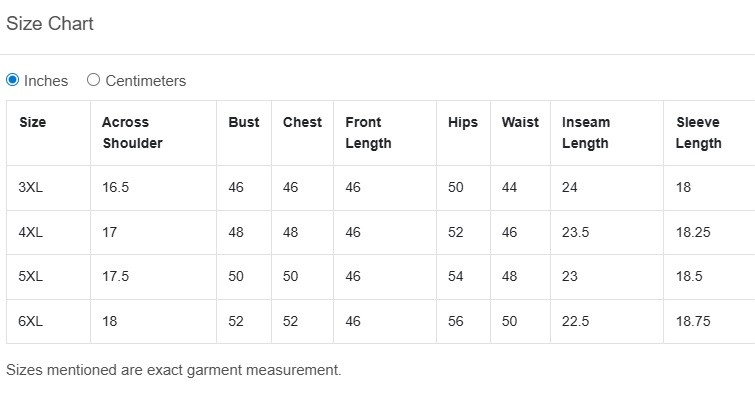Select the 4XL size row label
This screenshot has height=410, width=755.
pos(30,232)
